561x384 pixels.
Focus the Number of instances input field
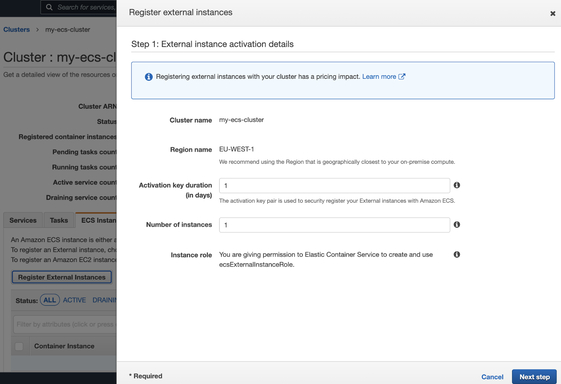tap(334, 225)
